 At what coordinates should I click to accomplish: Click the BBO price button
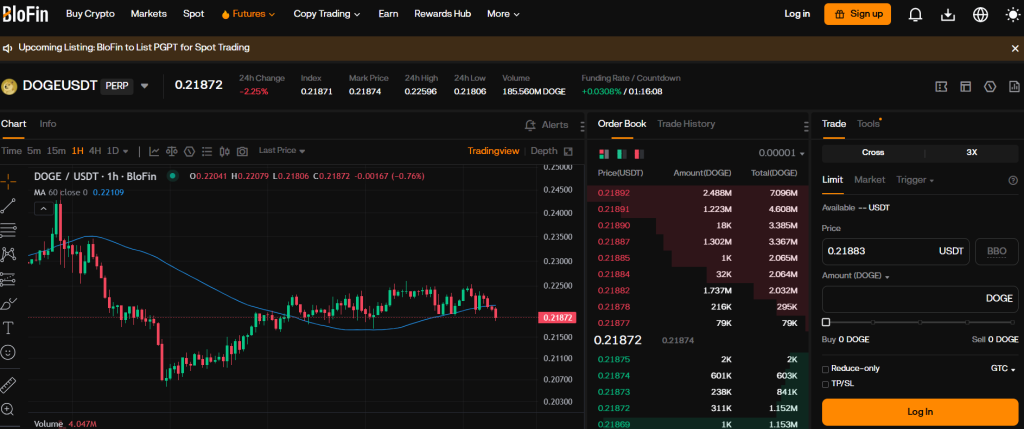997,251
